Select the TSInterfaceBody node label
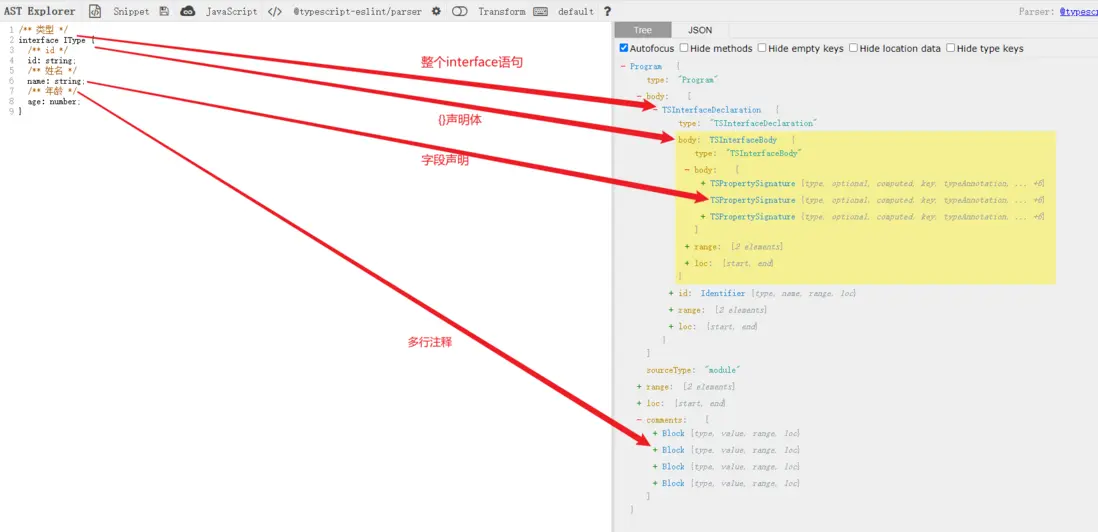The width and height of the screenshot is (1098, 532). coord(743,140)
